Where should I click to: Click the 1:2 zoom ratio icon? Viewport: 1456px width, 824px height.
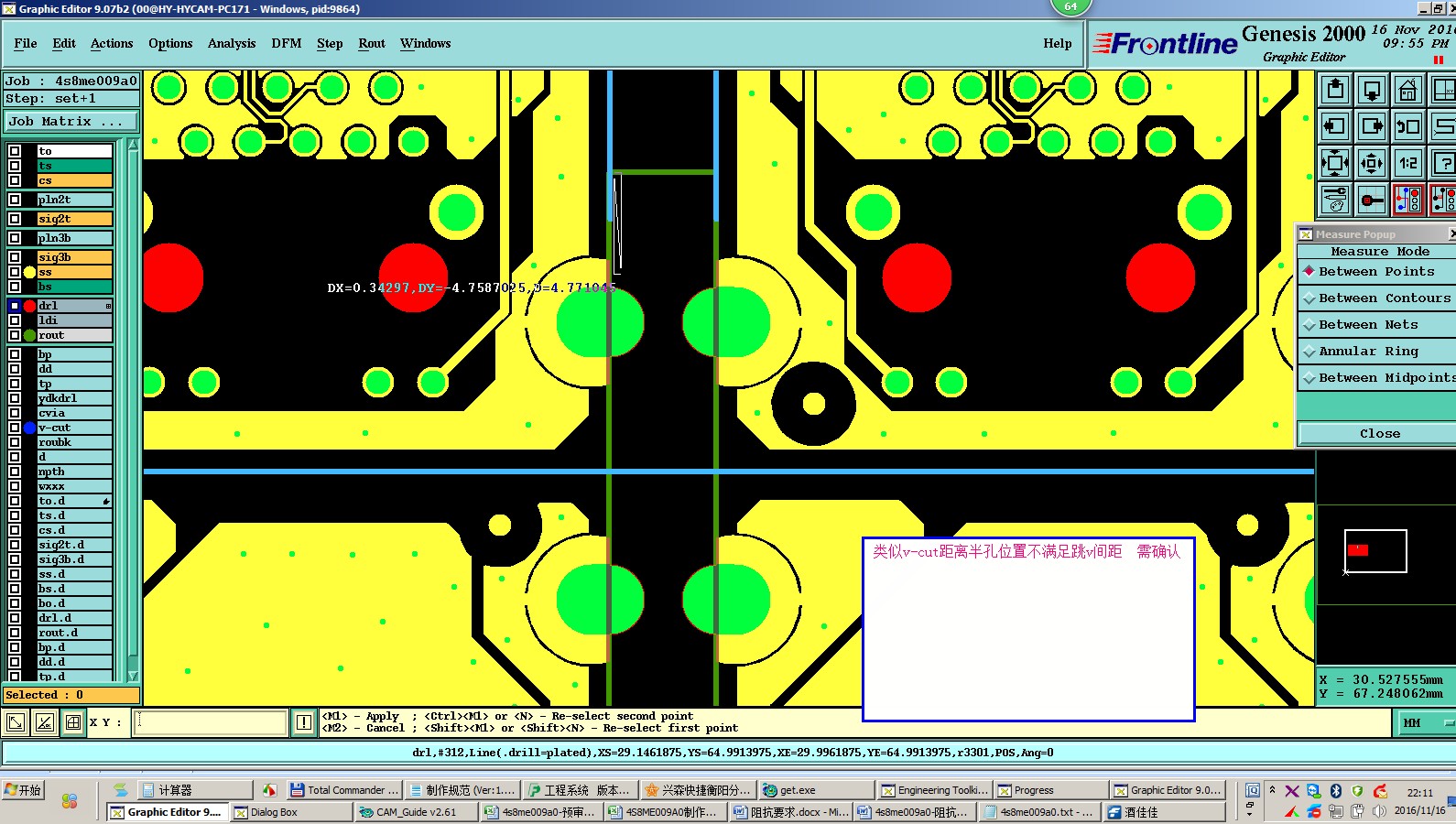(1408, 163)
